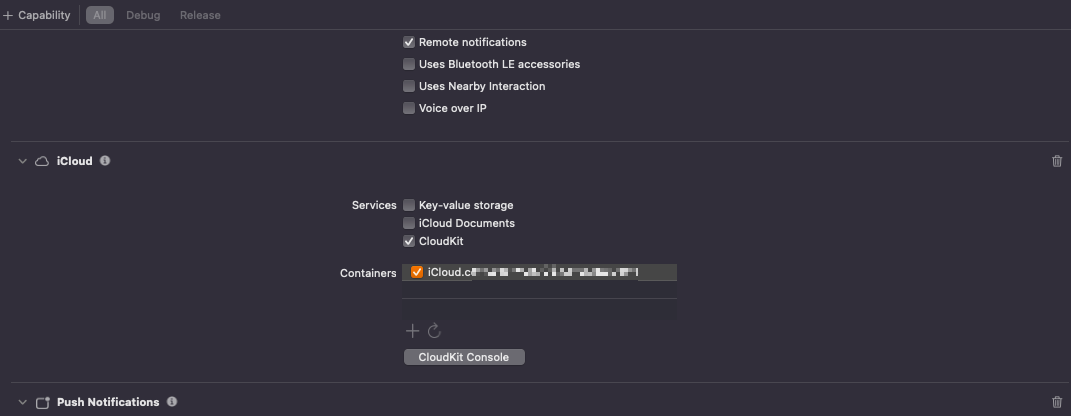Image resolution: width=1071 pixels, height=416 pixels.
Task: Remove Push Notifications capability via trash icon
Action: click(x=1057, y=402)
